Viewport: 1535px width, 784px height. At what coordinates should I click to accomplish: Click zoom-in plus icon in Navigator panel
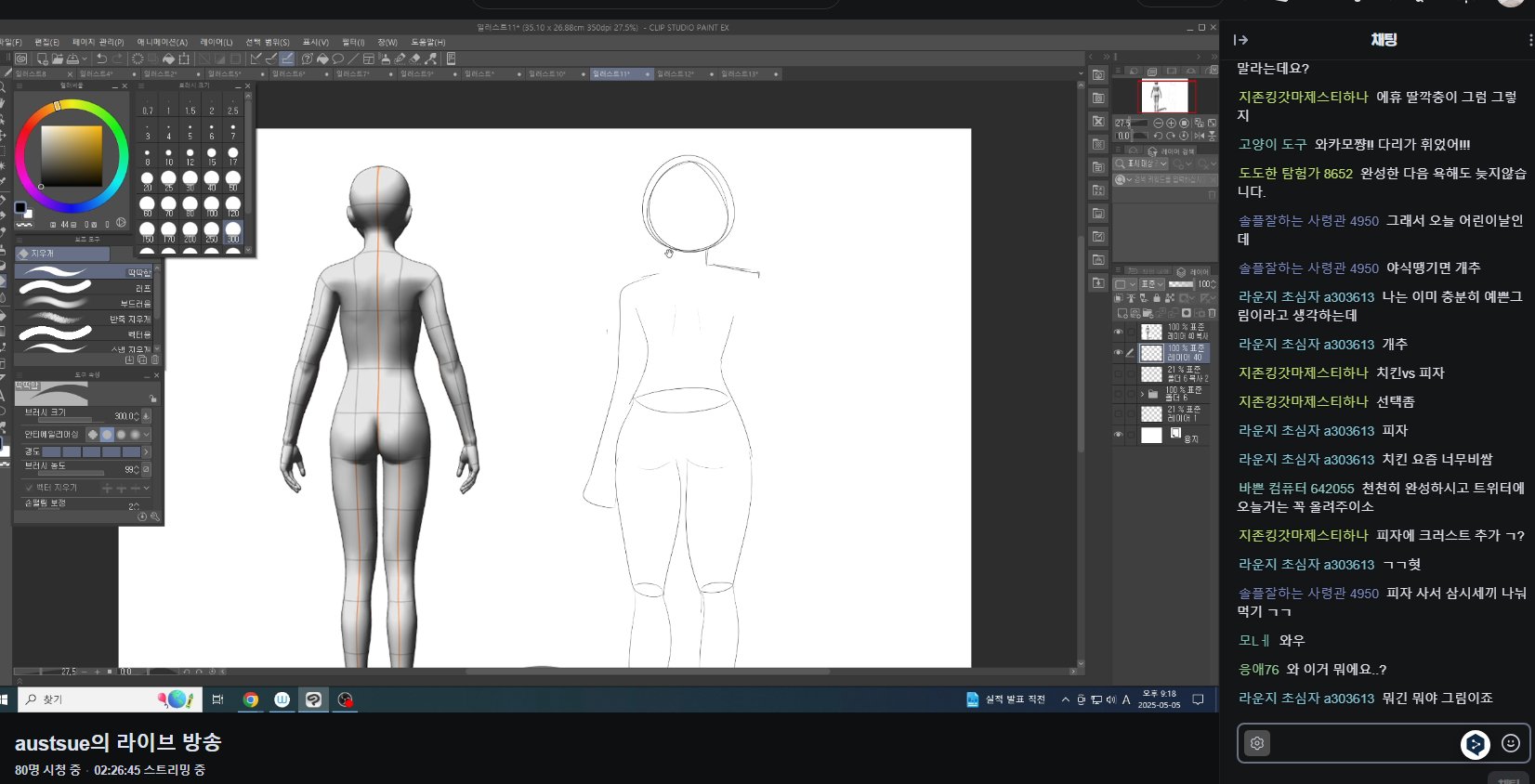click(x=1171, y=123)
